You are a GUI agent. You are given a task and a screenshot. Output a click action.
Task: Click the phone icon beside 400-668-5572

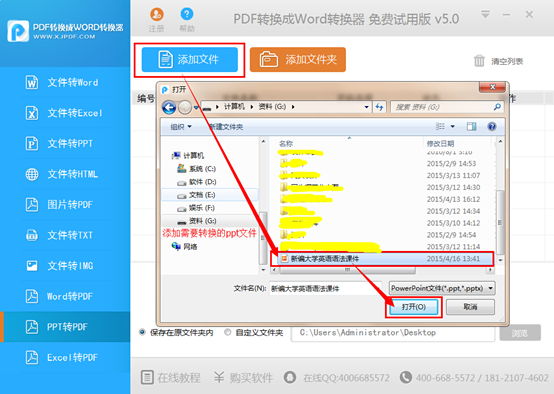406,377
